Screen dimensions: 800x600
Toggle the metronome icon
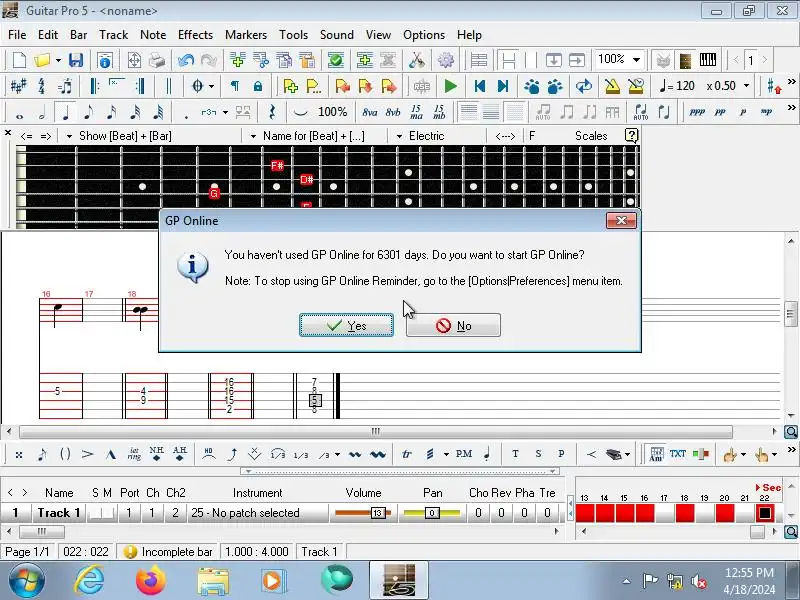612,86
